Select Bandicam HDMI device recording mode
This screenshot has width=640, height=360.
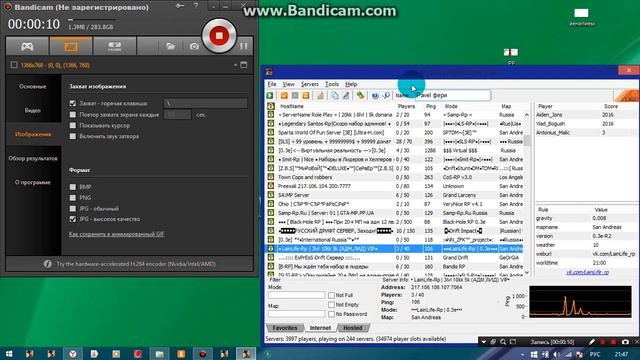pos(115,46)
